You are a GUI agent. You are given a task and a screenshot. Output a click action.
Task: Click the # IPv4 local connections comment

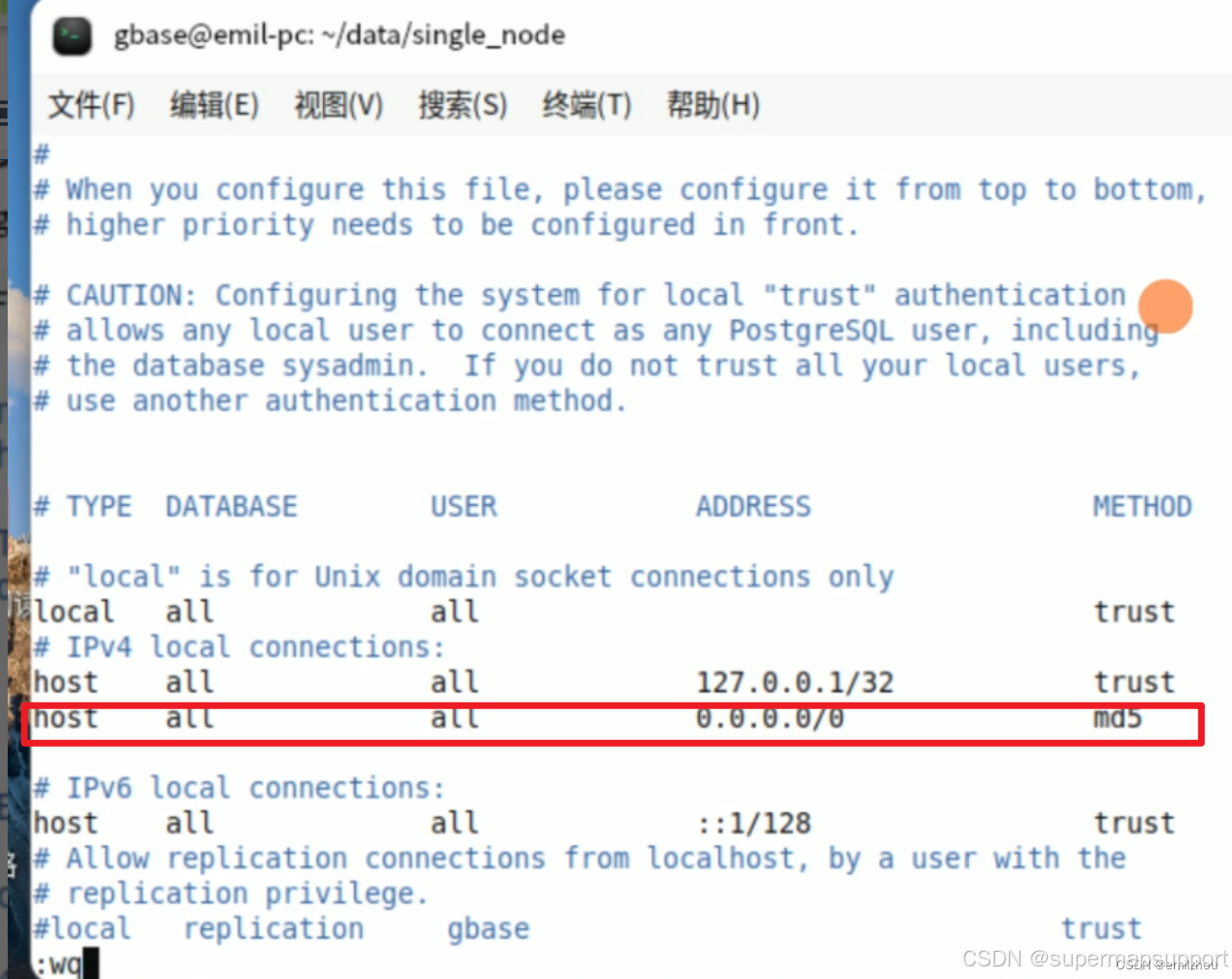click(x=239, y=647)
